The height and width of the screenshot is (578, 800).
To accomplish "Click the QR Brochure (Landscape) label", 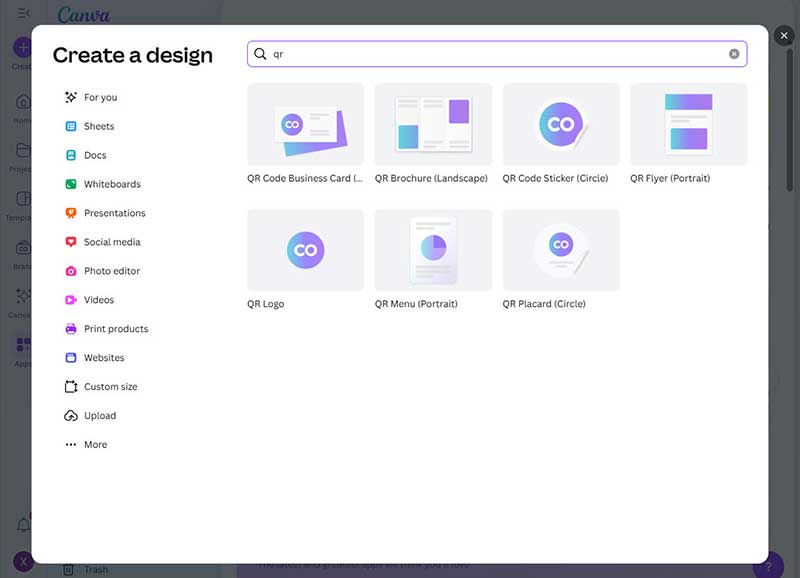I will (431, 178).
